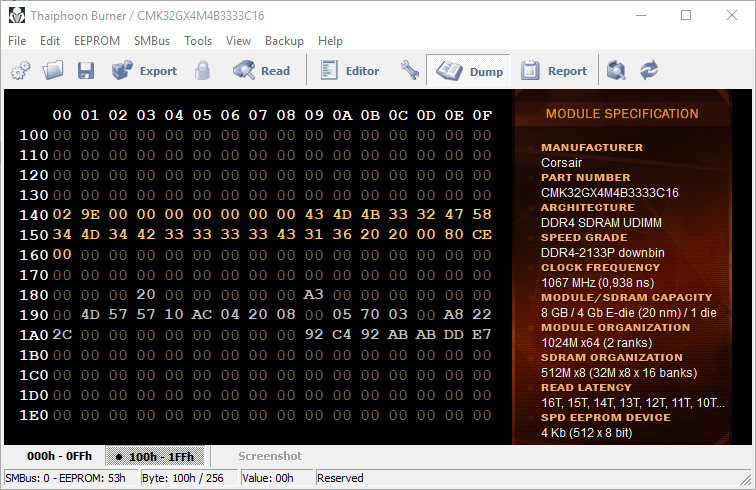Click DDR4 SDRAM UDIMM architecture value
The width and height of the screenshot is (756, 490).
(x=601, y=223)
